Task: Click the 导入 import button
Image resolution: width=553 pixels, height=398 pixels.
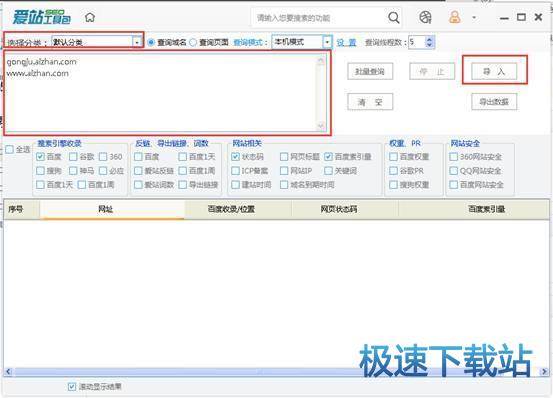Action: [x=494, y=72]
